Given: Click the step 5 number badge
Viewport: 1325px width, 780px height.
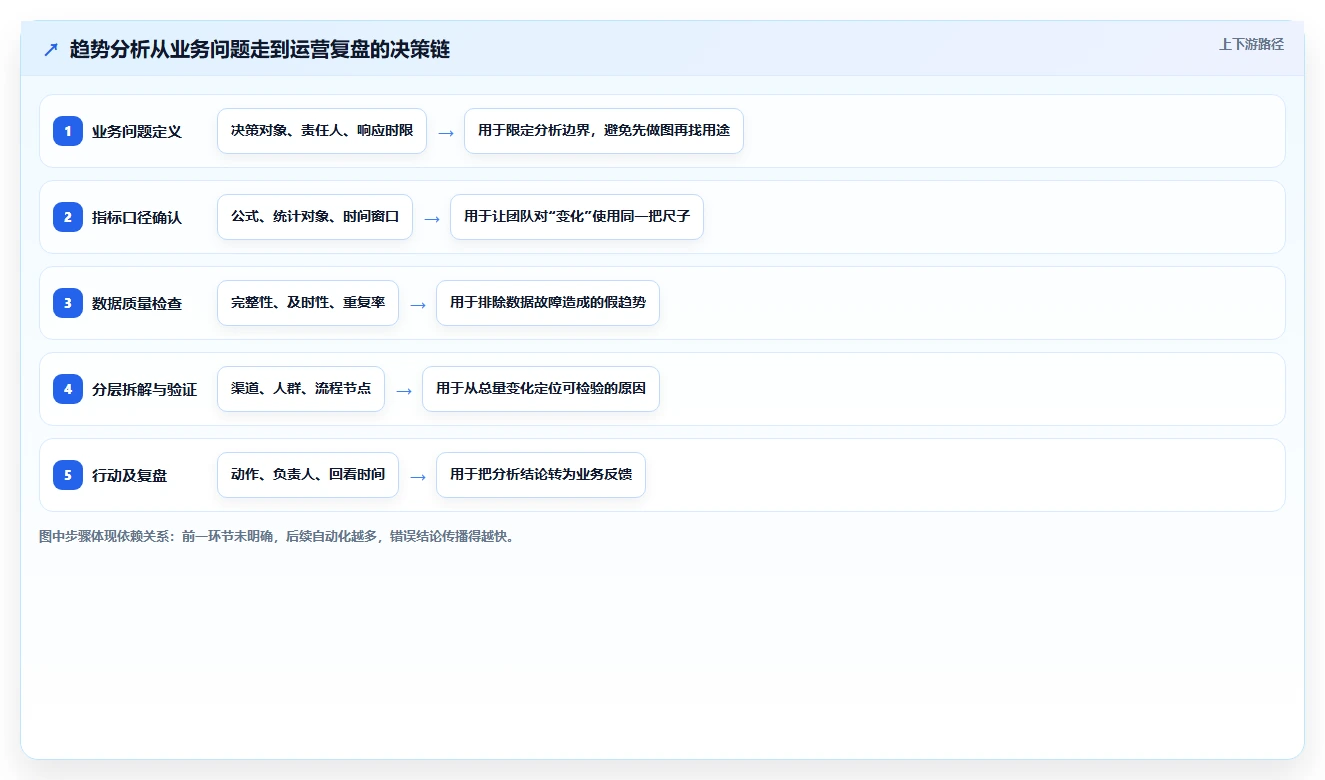Looking at the screenshot, I should click(68, 475).
